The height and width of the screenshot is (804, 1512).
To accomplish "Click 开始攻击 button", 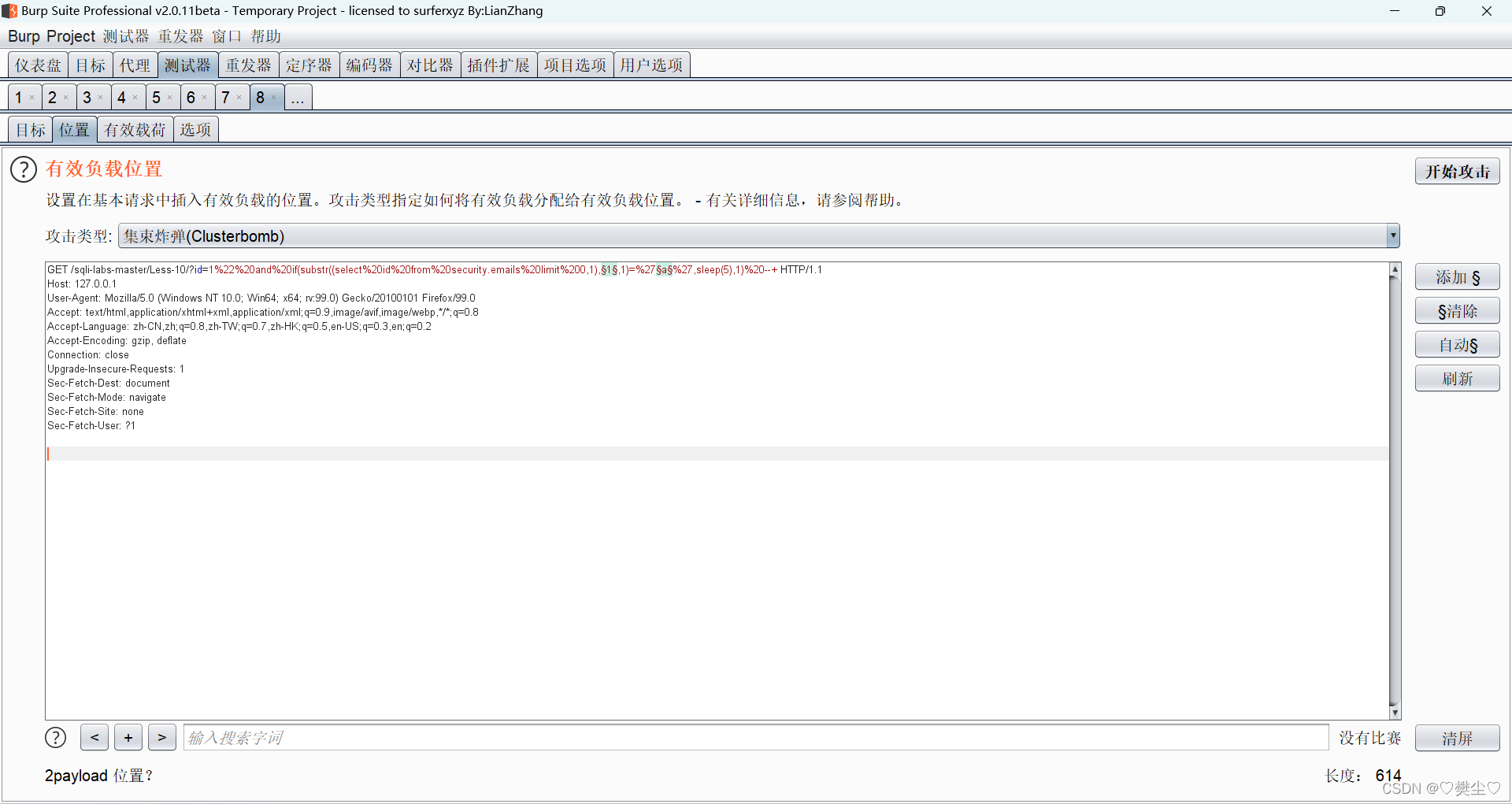I will click(x=1457, y=172).
